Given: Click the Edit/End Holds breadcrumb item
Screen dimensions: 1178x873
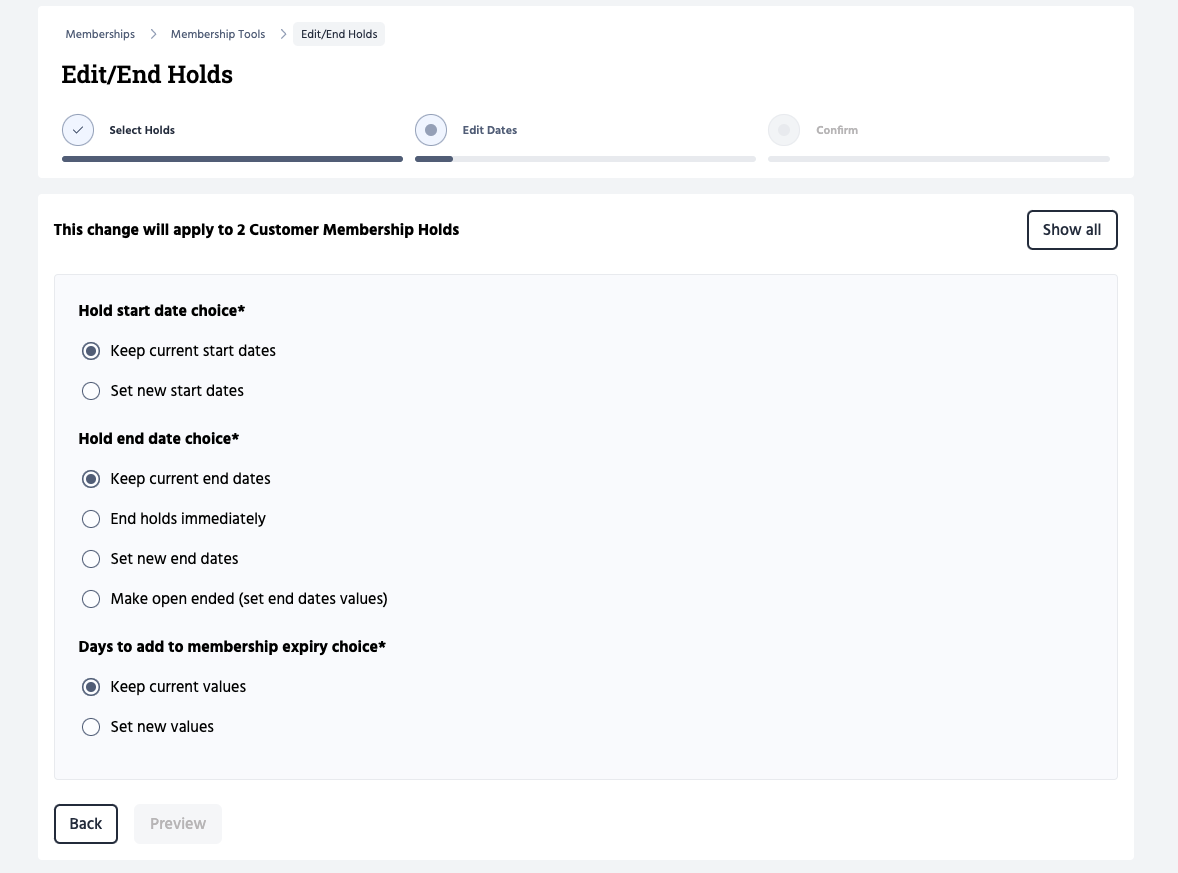Looking at the screenshot, I should coord(339,34).
